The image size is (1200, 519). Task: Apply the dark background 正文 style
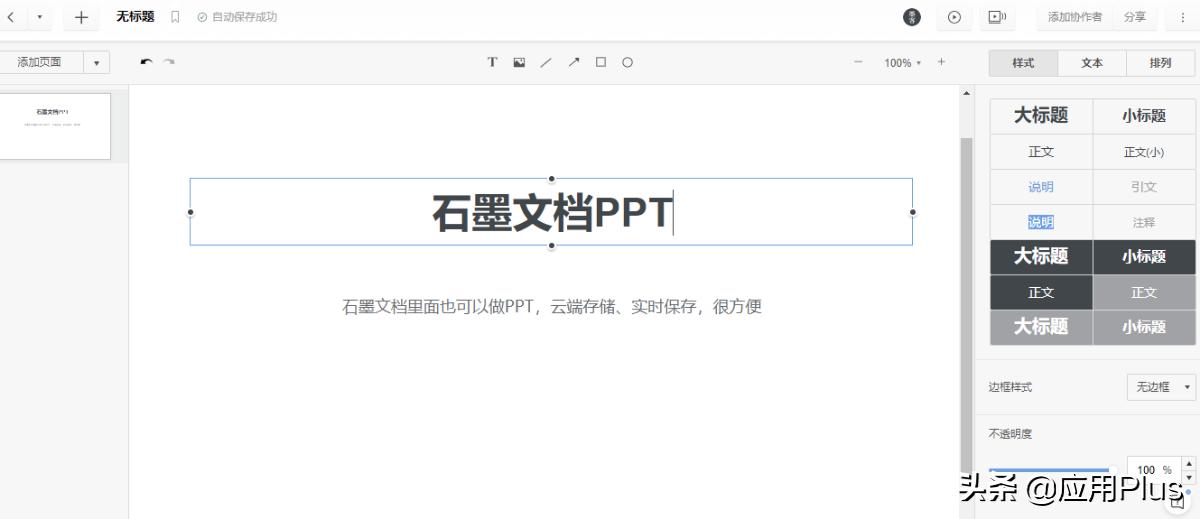pyautogui.click(x=1041, y=292)
